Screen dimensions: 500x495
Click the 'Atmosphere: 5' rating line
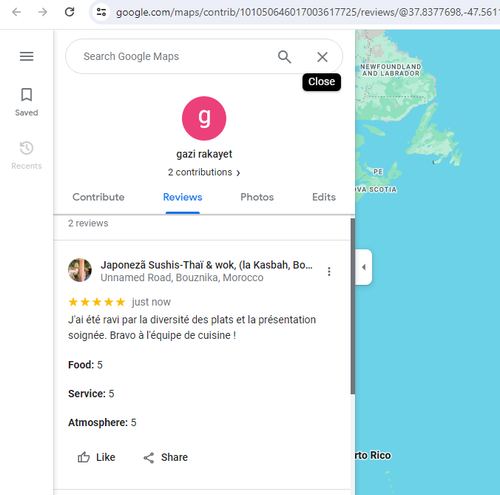click(102, 423)
